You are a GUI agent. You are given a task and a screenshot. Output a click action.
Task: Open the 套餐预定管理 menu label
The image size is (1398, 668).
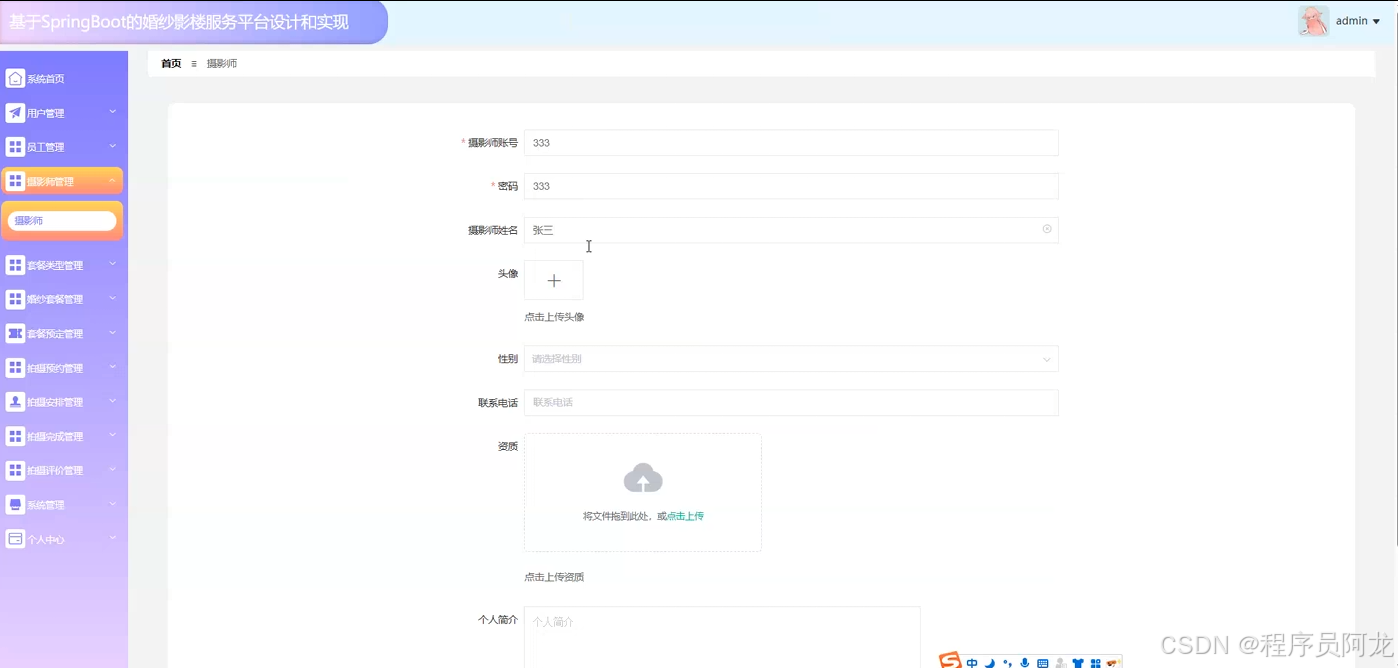[x=55, y=334]
